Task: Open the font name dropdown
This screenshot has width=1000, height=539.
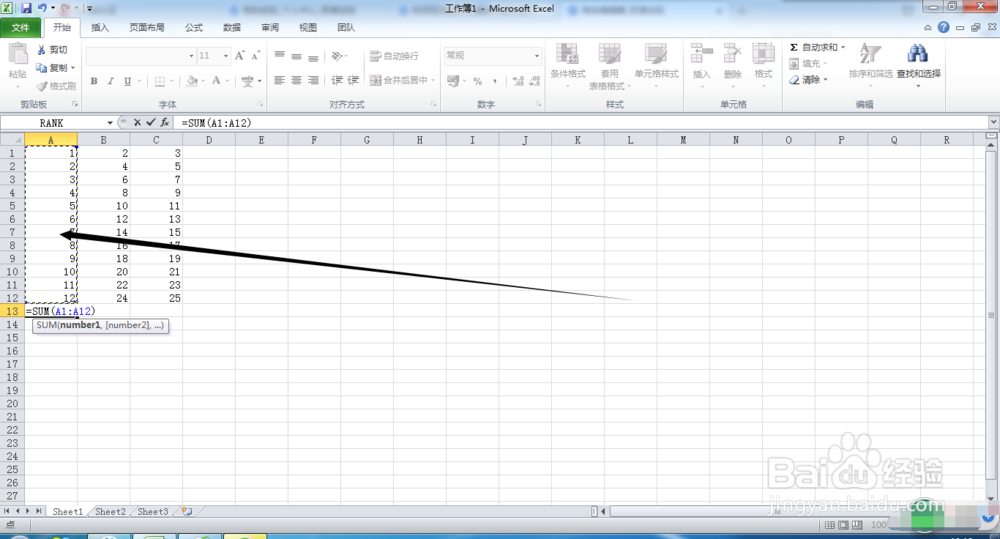Action: click(191, 56)
